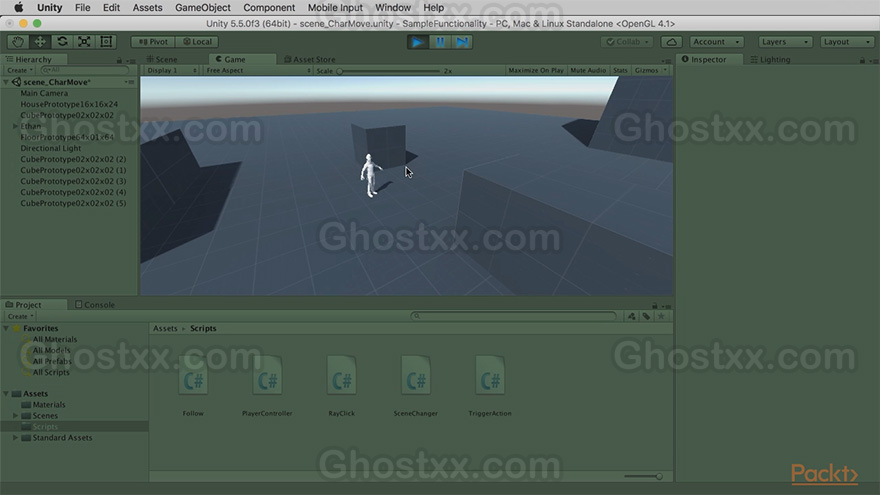Select Directional Light in Hierarchy
This screenshot has height=495, width=880.
[51, 148]
